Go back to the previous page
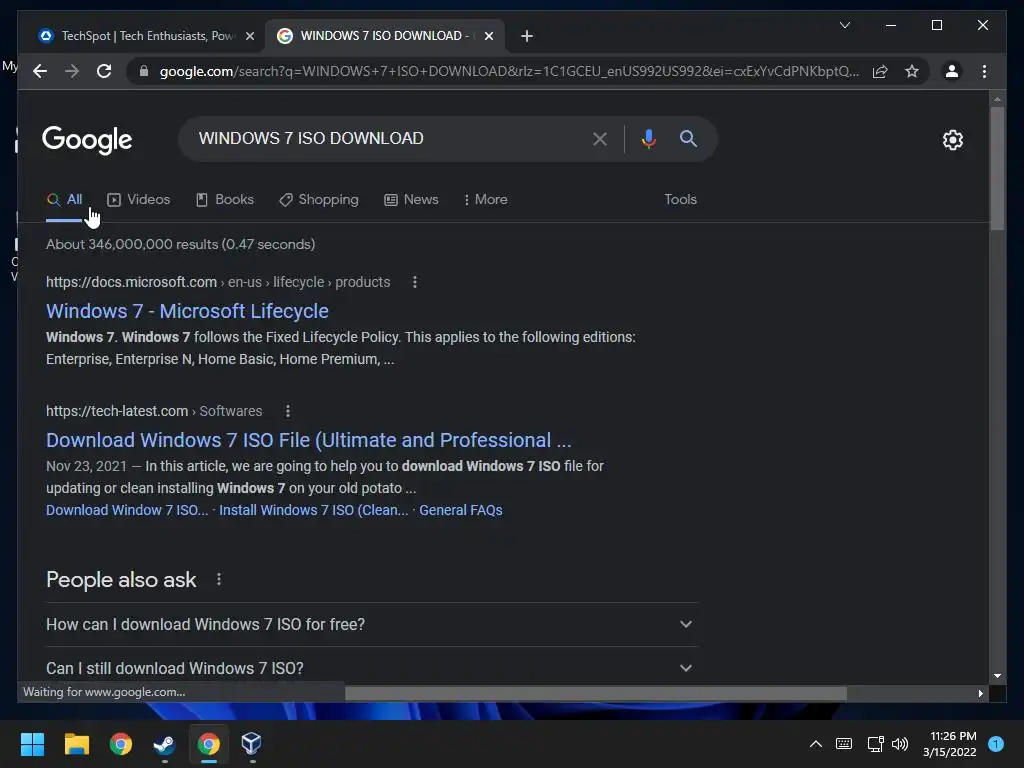The height and width of the screenshot is (768, 1024). click(40, 71)
